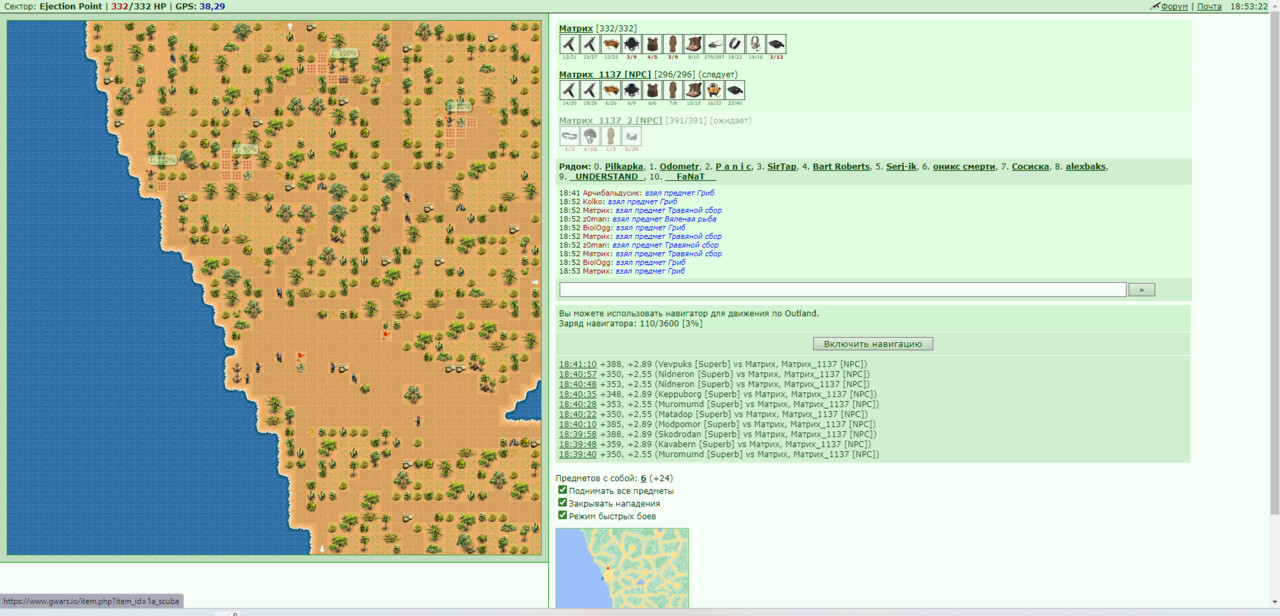Disable 'Режим быстрых боев' checkbox
The height and width of the screenshot is (616, 1280).
[562, 515]
